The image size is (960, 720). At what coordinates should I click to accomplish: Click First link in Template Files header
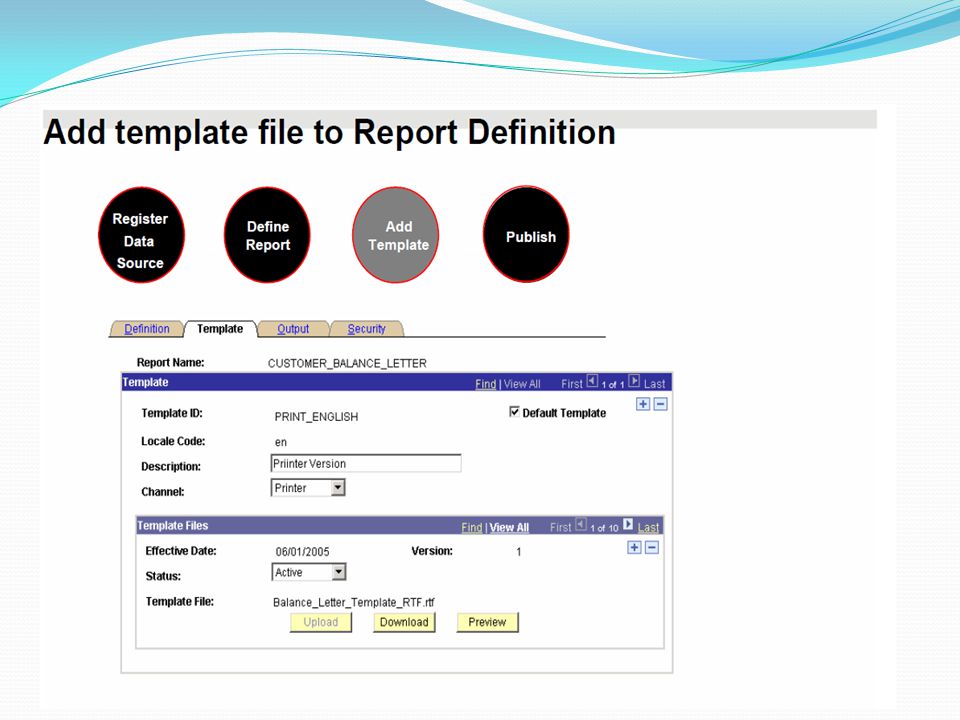[x=560, y=527]
